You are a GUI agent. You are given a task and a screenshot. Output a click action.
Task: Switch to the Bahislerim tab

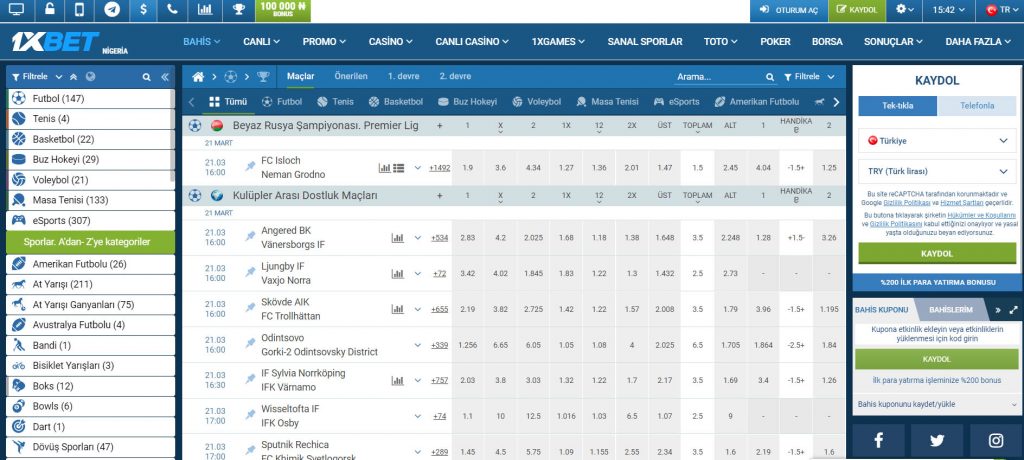point(950,310)
